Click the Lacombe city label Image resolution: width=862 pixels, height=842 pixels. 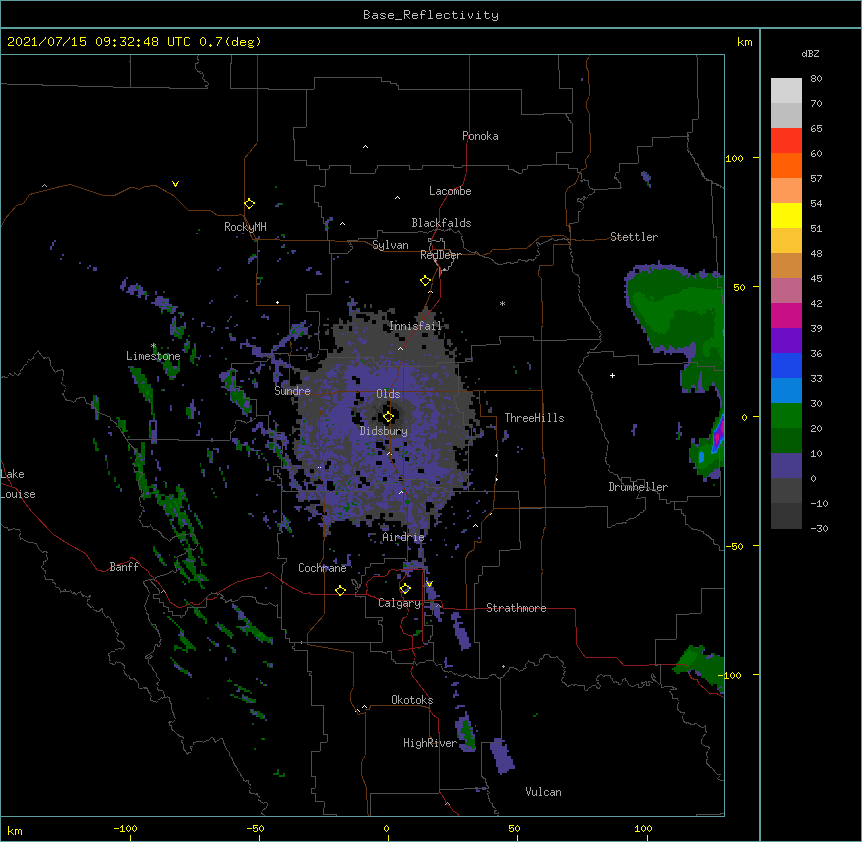point(450,191)
